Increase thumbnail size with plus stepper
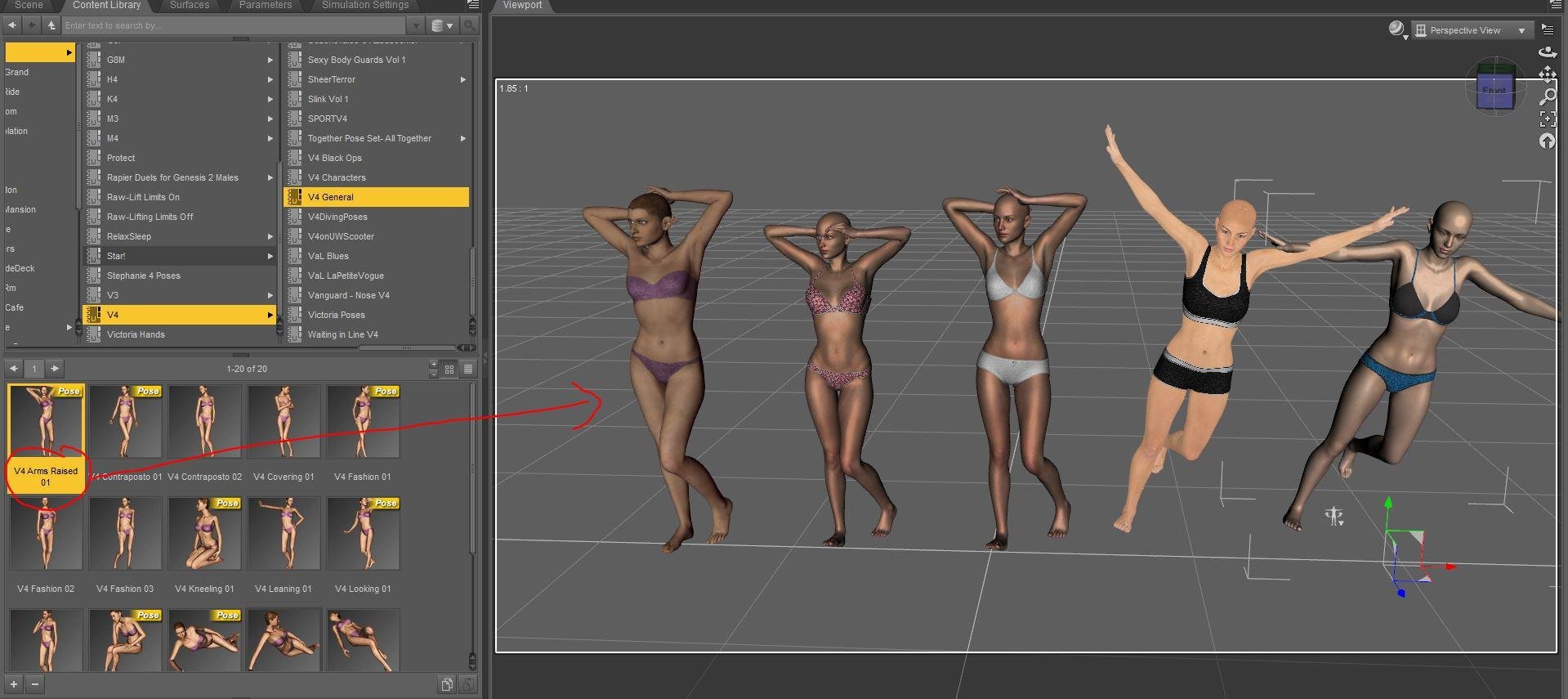Viewport: 1568px width, 699px height. [433, 365]
